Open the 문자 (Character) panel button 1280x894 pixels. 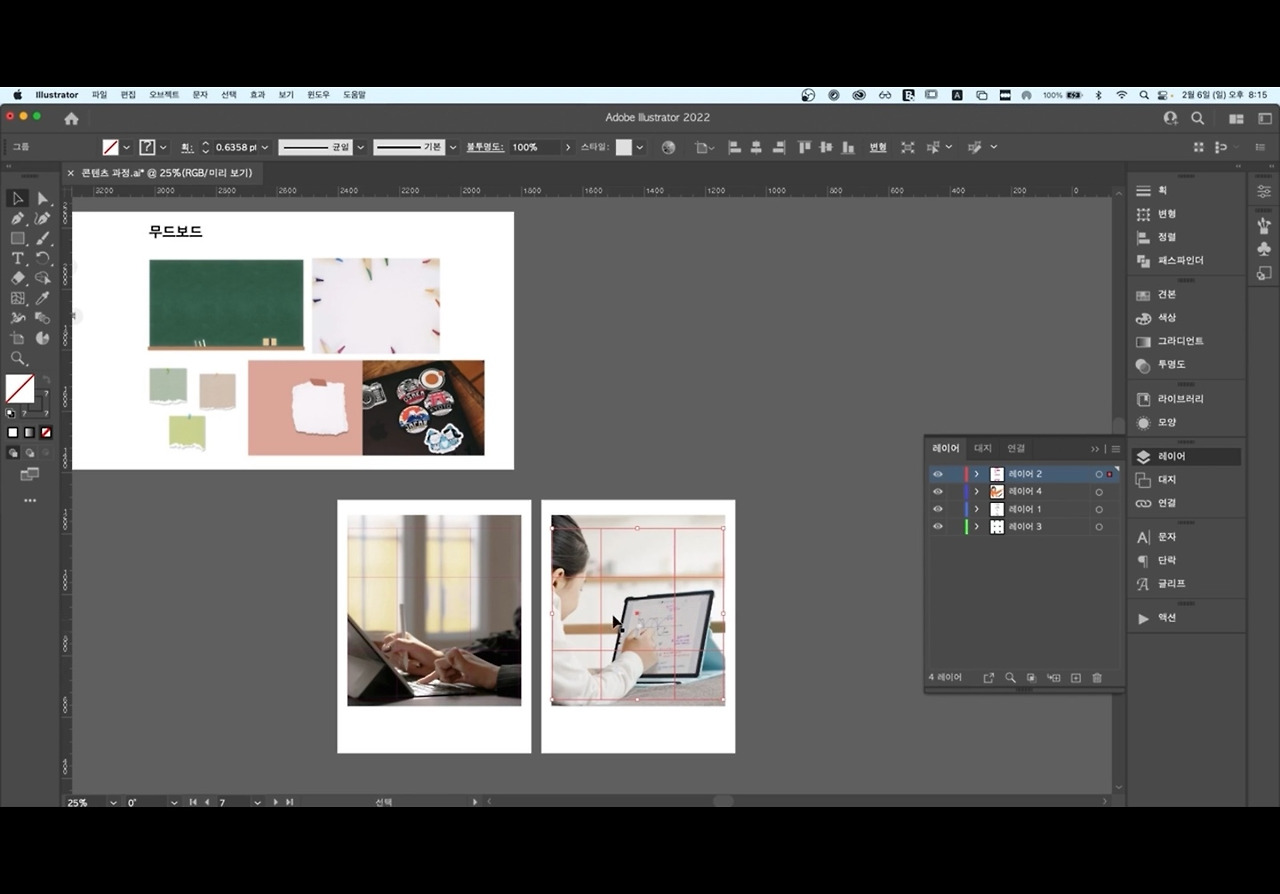[1166, 538]
